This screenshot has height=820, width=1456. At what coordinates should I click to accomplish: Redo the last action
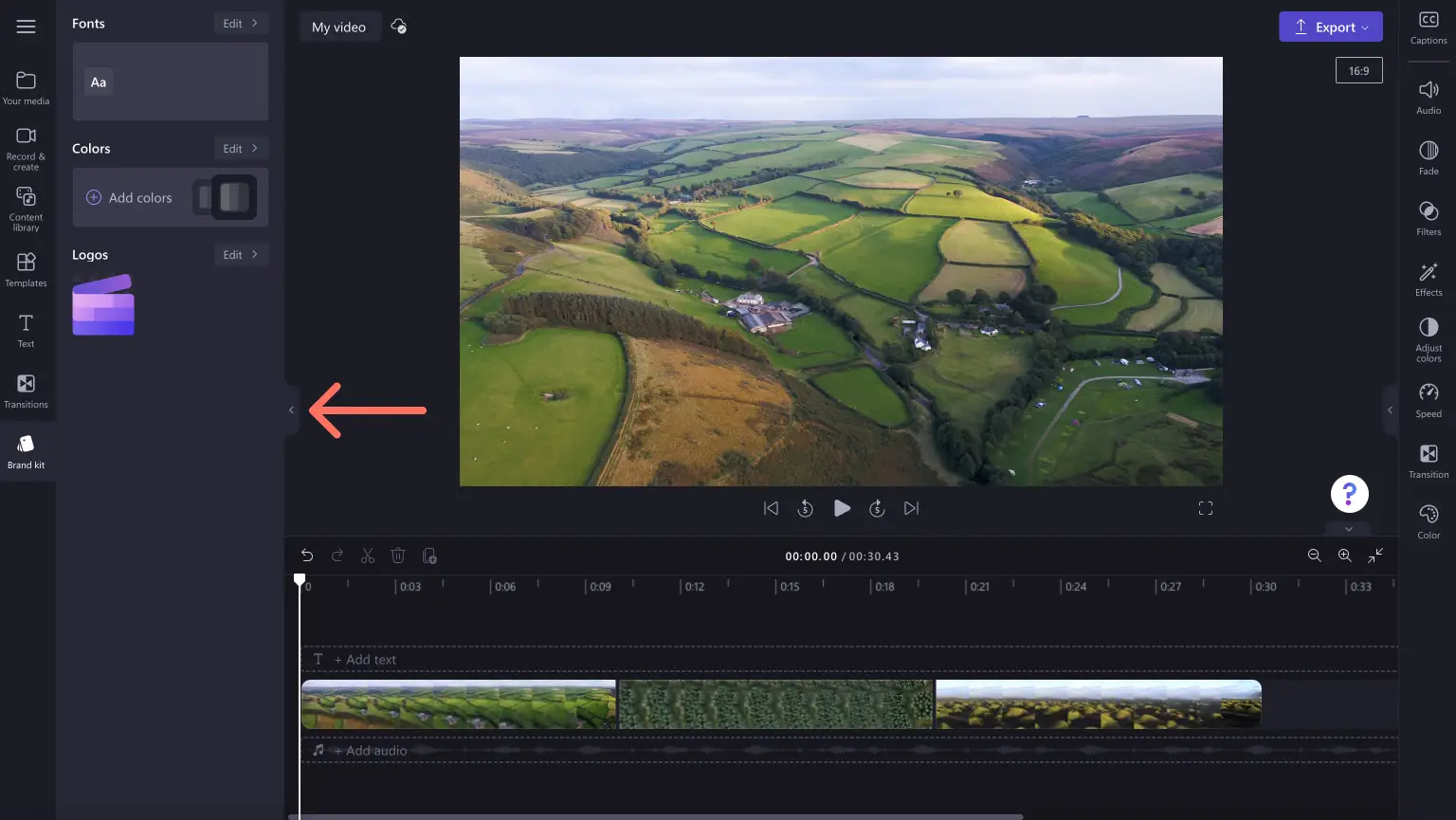[337, 556]
